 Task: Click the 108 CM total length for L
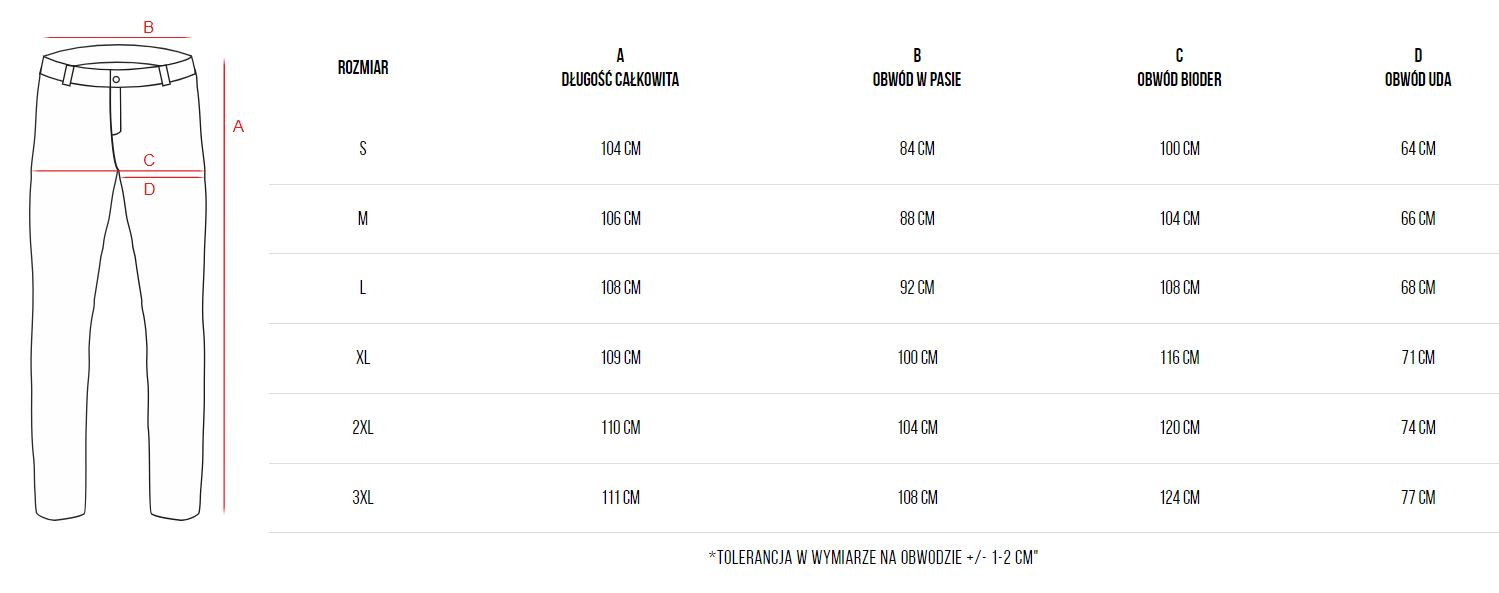click(x=620, y=288)
